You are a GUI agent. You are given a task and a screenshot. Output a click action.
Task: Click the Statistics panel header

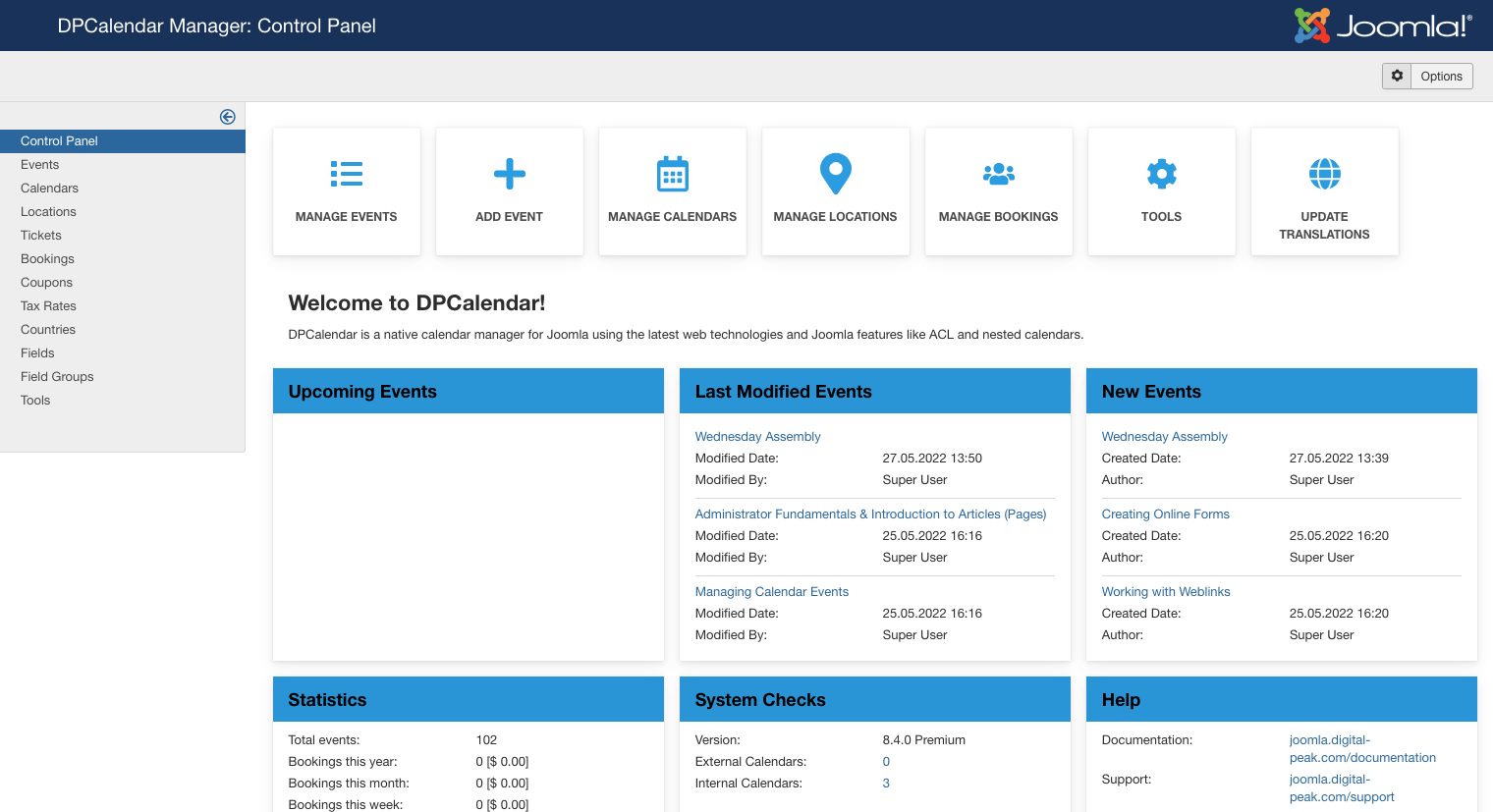coord(469,699)
